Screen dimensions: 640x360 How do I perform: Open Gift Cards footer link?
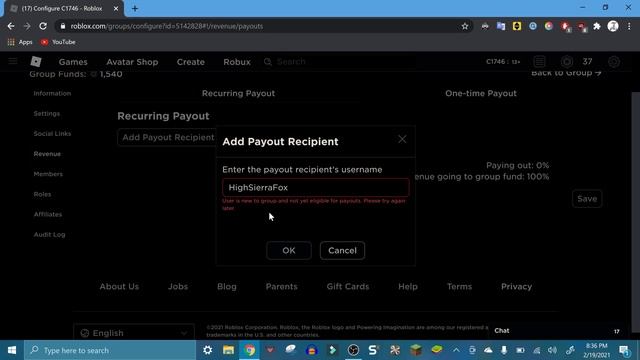click(348, 287)
